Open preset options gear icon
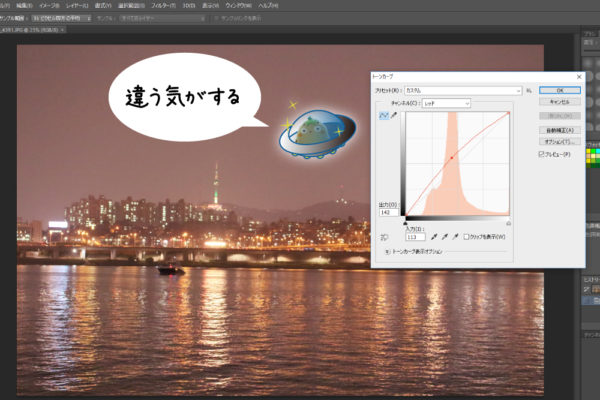 pos(530,90)
